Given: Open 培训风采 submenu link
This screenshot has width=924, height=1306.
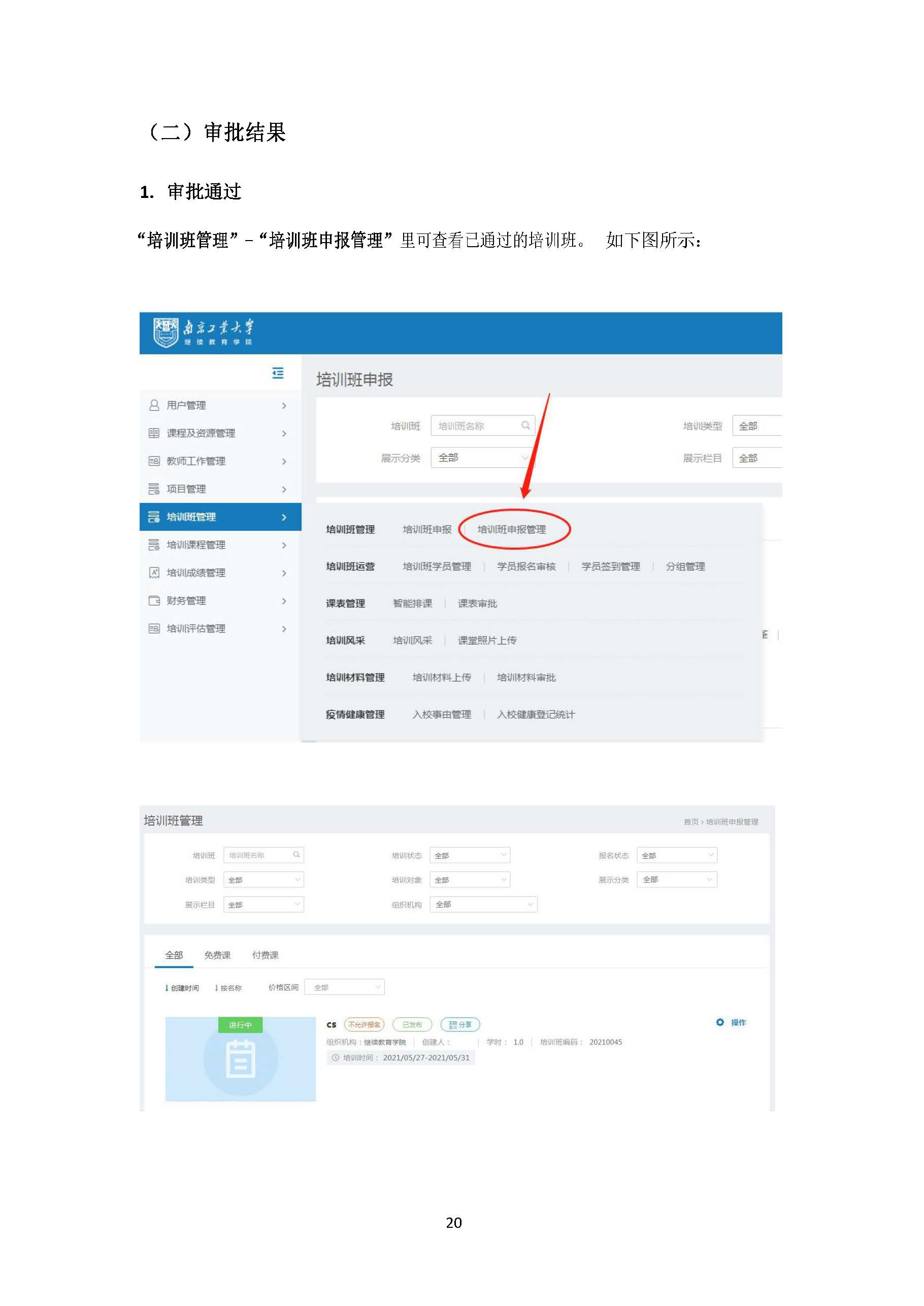Looking at the screenshot, I should 412,640.
